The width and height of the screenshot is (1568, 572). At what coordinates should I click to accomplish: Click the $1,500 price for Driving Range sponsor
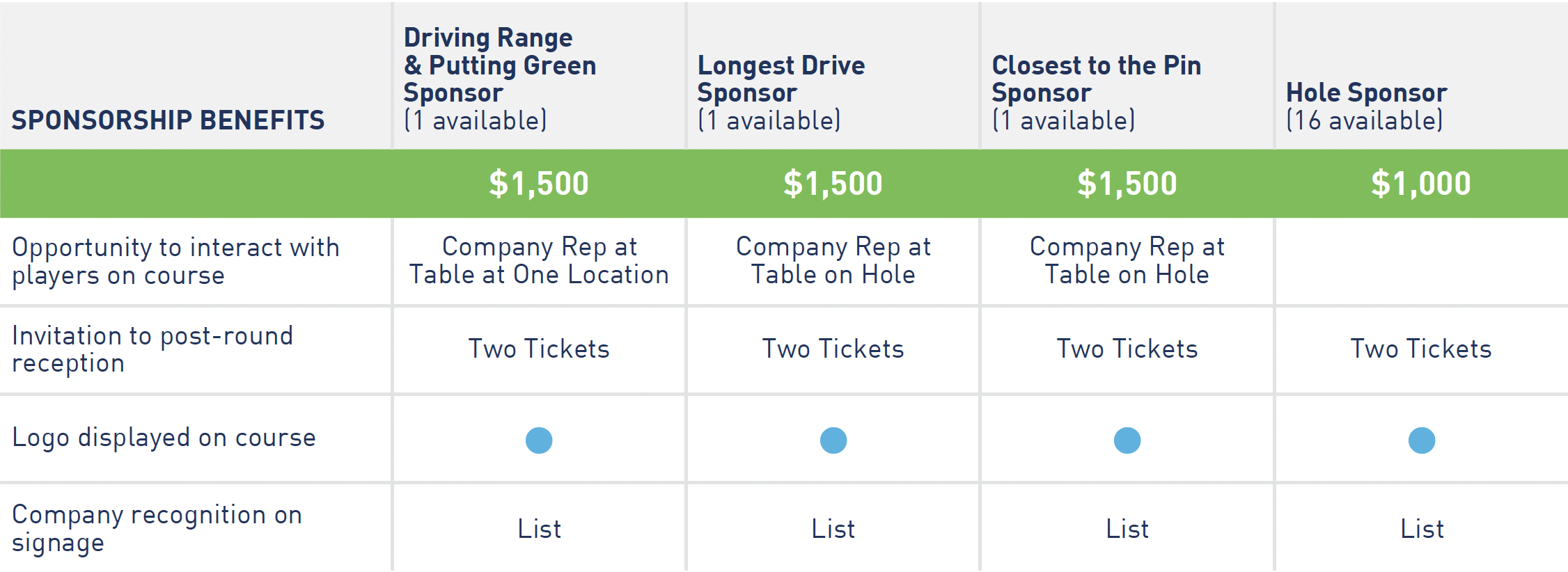coord(539,184)
